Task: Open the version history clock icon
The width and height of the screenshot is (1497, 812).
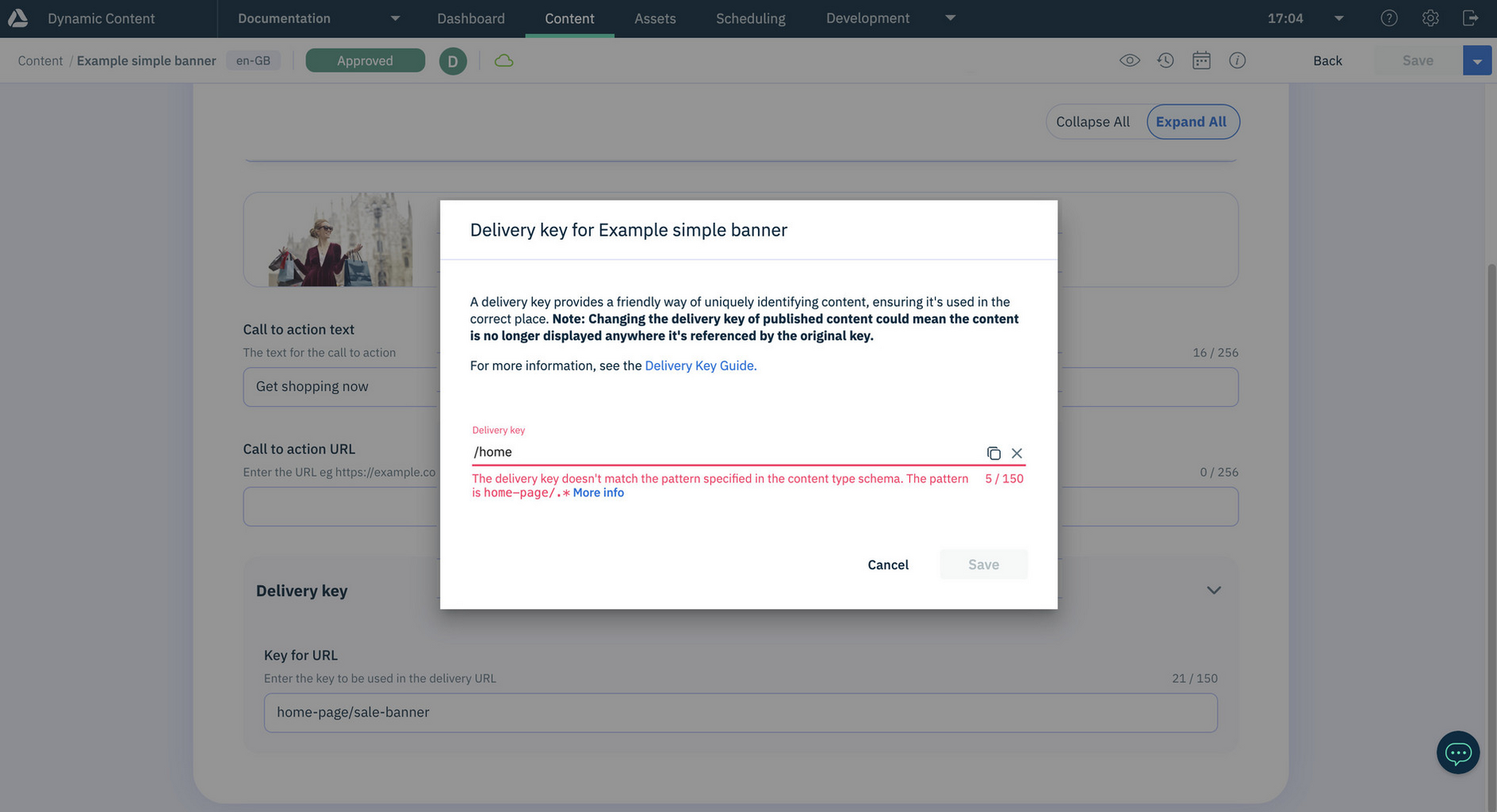Action: pos(1165,61)
